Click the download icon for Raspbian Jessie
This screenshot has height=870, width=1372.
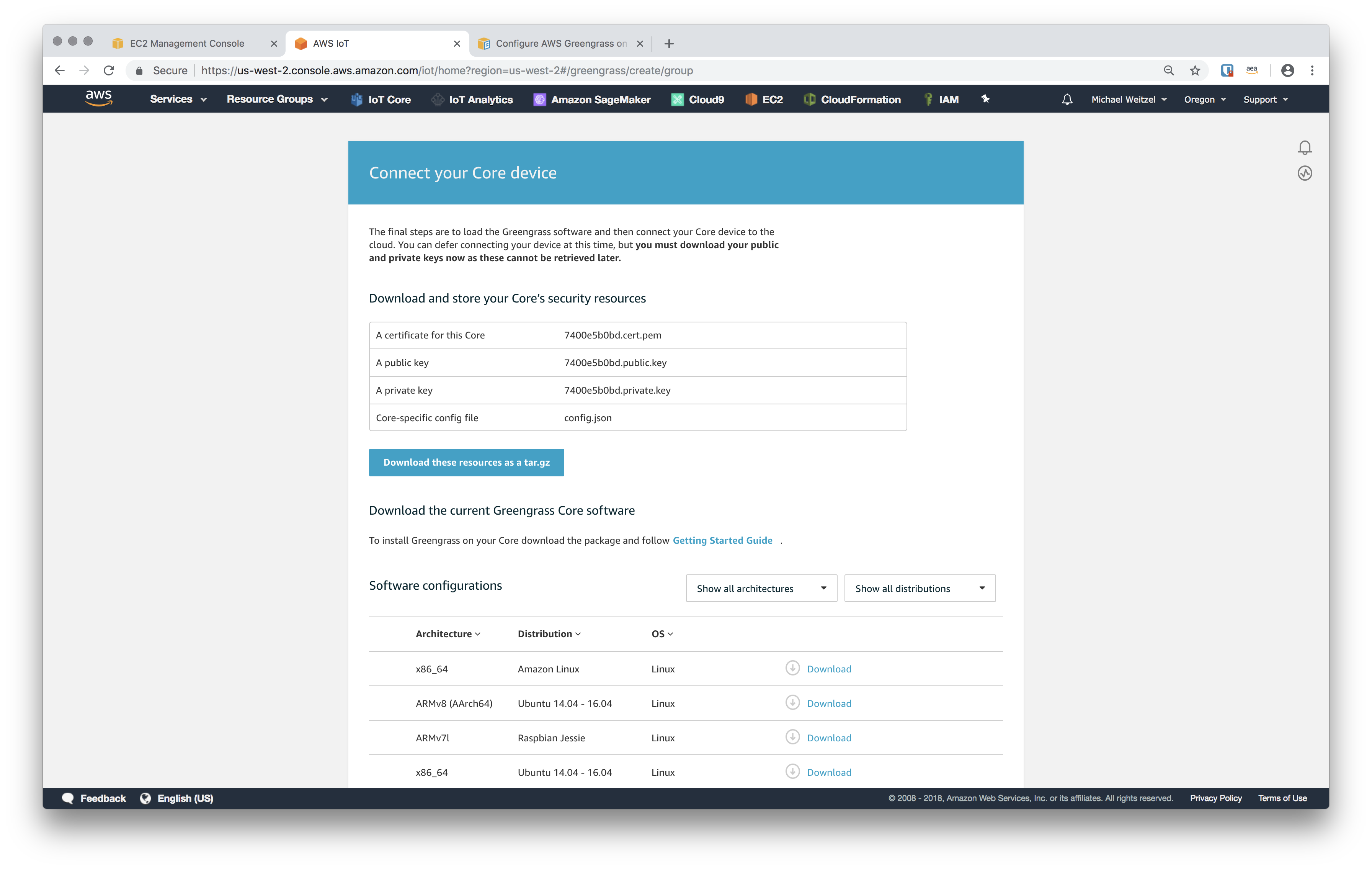(x=792, y=737)
